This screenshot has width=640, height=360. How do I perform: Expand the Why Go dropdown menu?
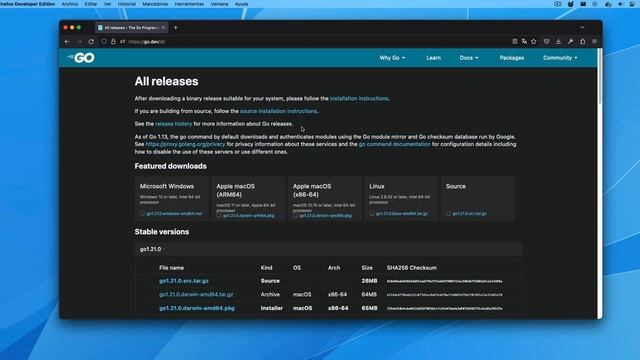[x=392, y=58]
